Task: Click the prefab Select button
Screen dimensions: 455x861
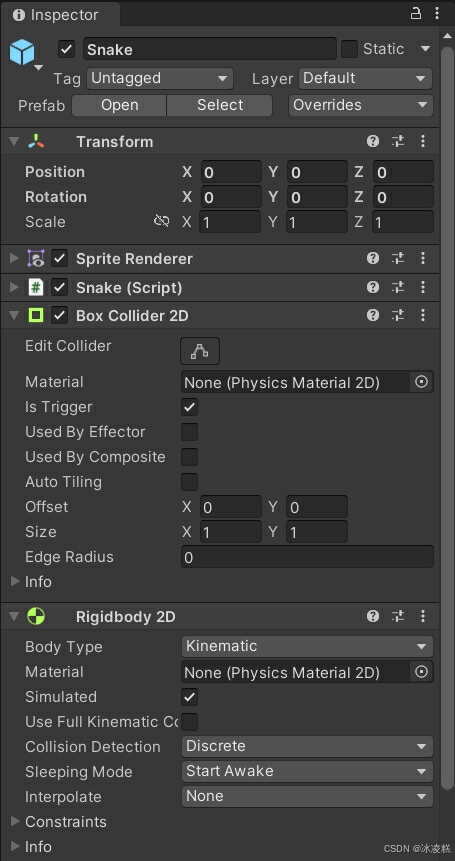Action: pyautogui.click(x=220, y=105)
